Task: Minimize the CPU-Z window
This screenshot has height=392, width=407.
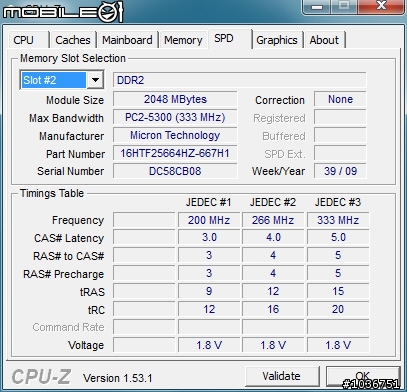Action: pyautogui.click(x=317, y=6)
